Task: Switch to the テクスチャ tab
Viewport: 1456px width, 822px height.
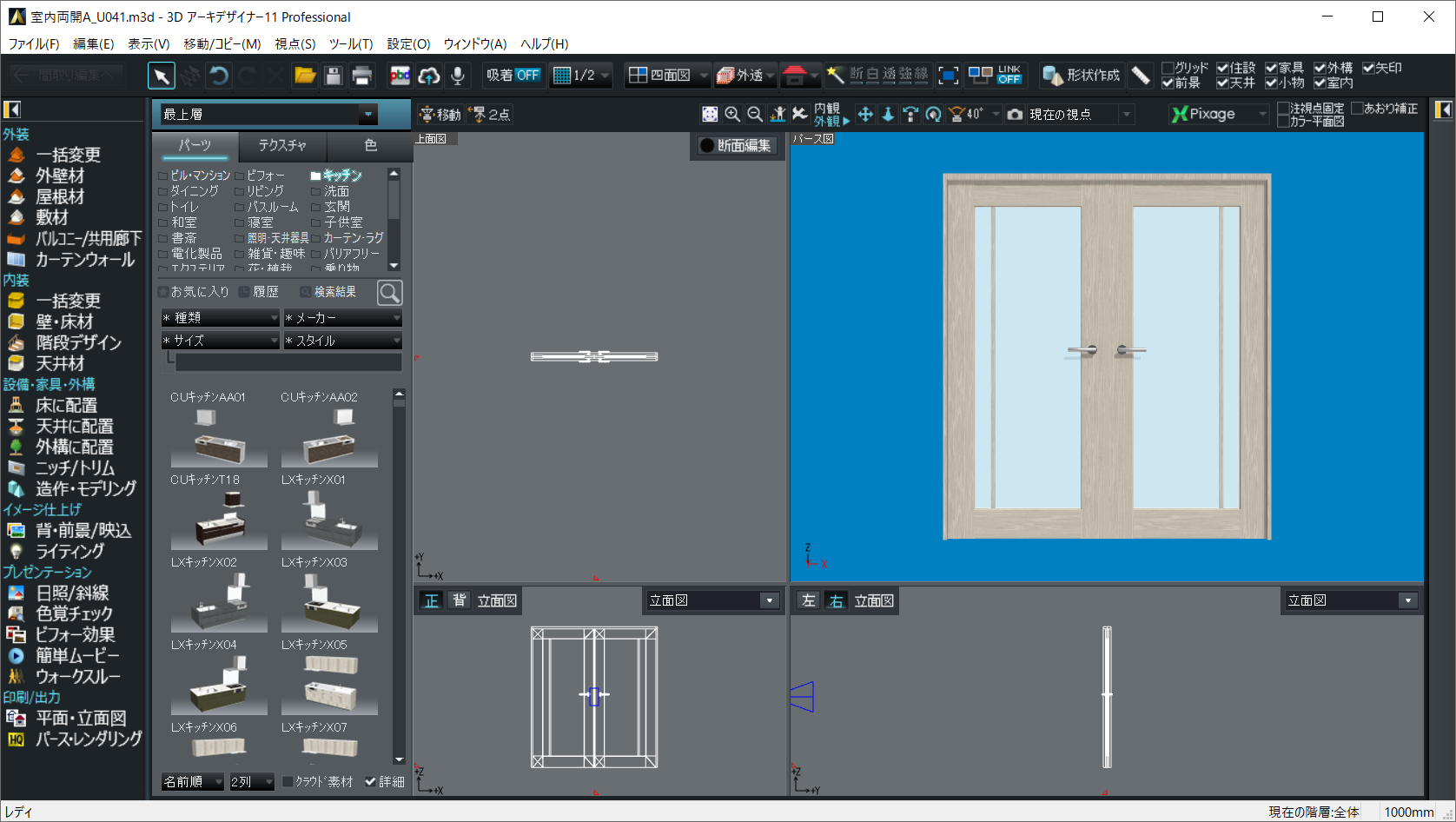Action: [x=282, y=145]
